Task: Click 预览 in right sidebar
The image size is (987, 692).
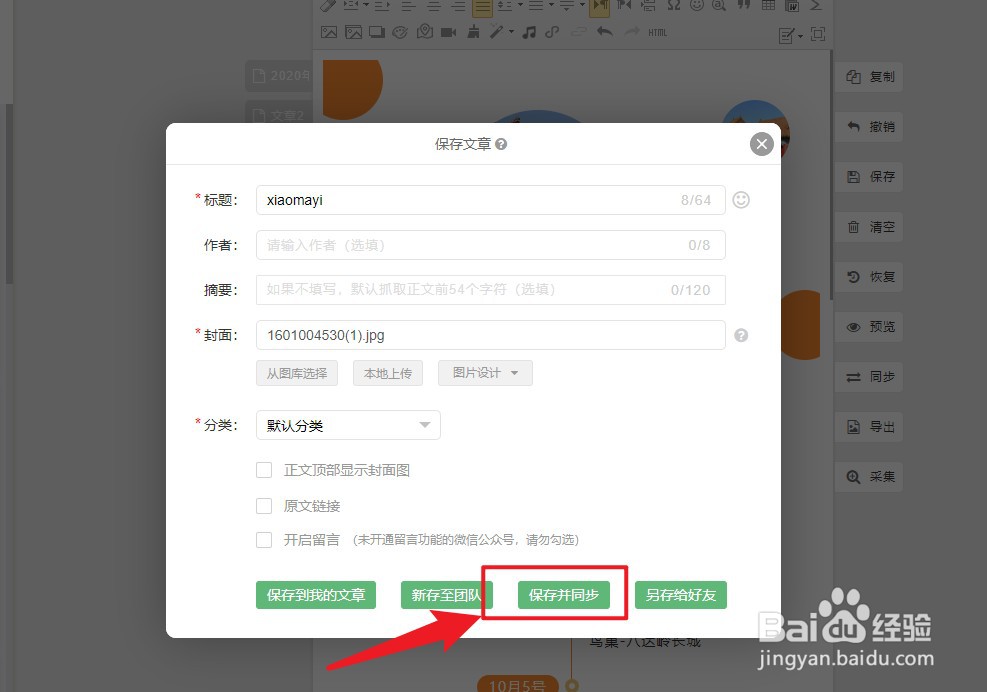Action: [x=869, y=327]
